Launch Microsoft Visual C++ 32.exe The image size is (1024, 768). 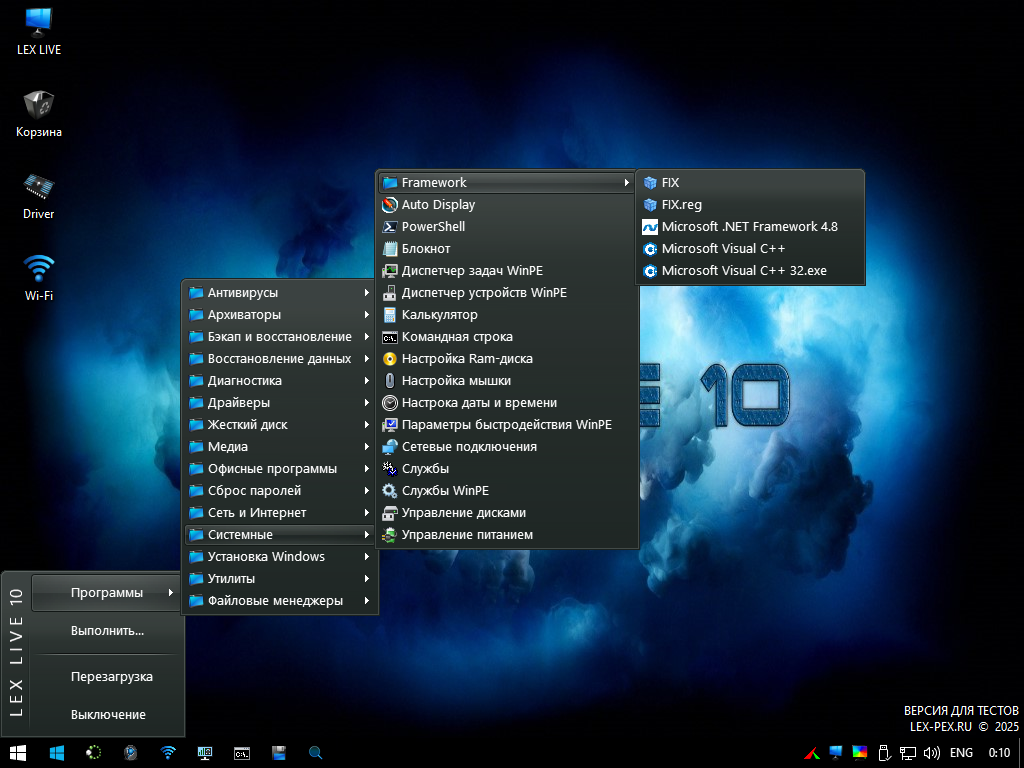pos(750,271)
